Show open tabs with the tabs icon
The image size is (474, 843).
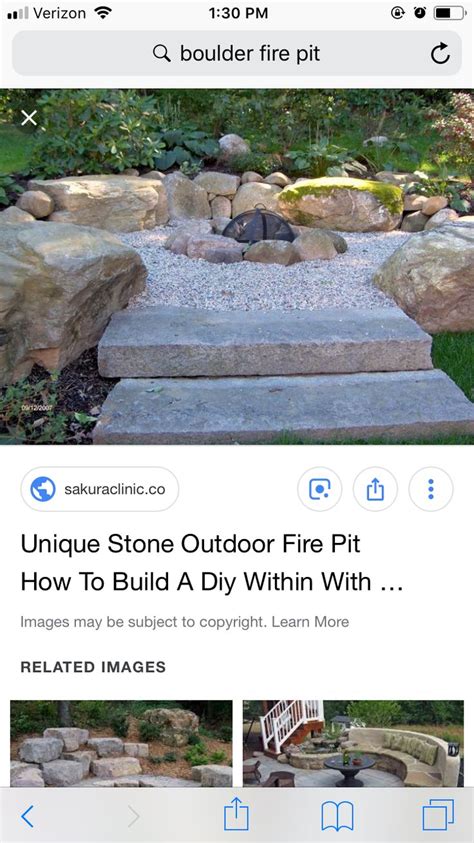click(x=438, y=815)
